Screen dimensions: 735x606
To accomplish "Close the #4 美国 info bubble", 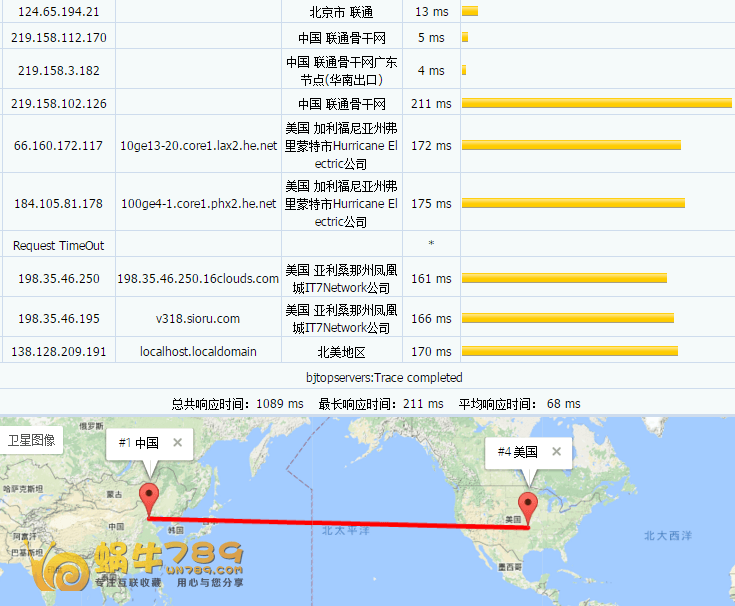I will pos(556,451).
